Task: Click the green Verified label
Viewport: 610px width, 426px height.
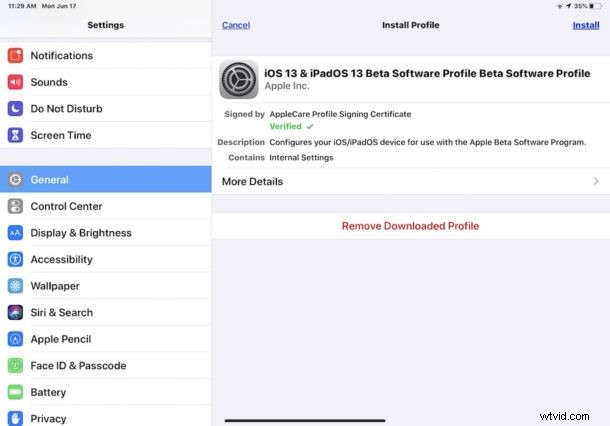Action: pos(286,126)
